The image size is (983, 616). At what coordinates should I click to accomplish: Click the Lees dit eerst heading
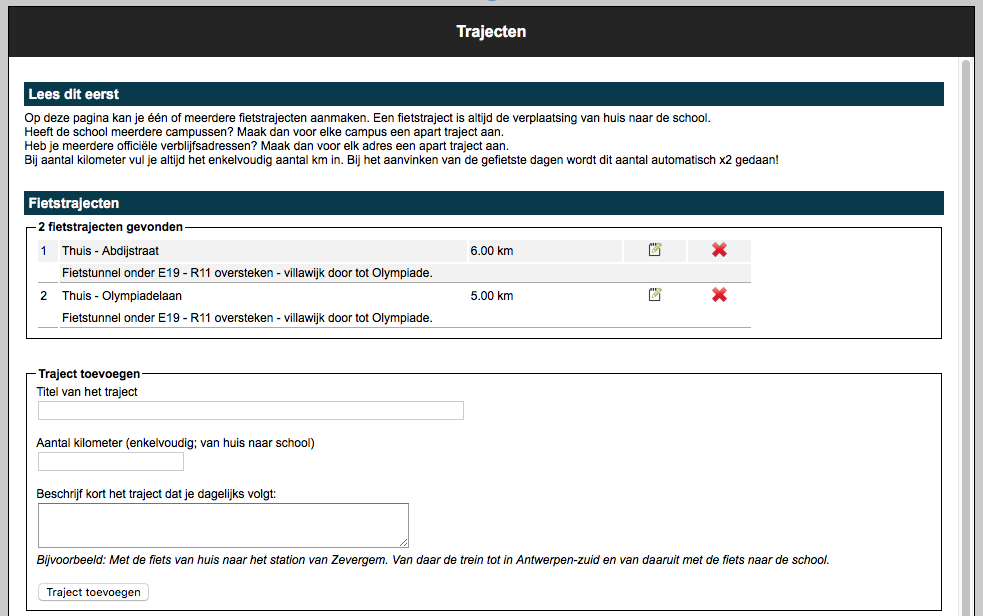click(73, 94)
